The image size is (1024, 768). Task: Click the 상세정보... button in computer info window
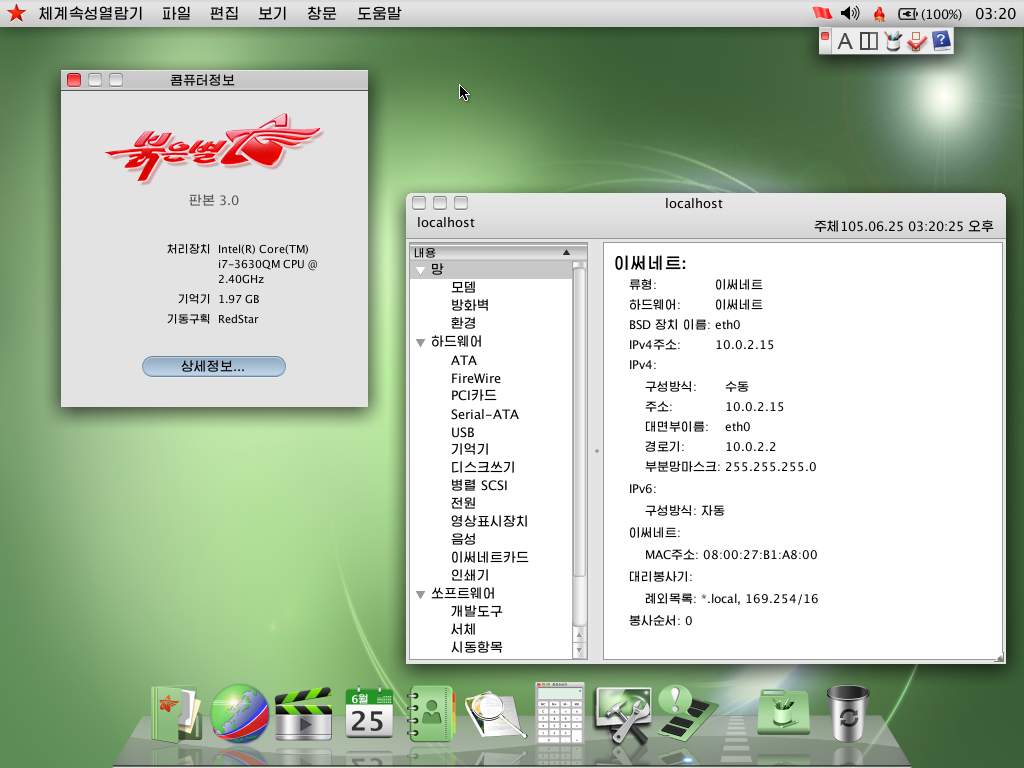click(213, 366)
